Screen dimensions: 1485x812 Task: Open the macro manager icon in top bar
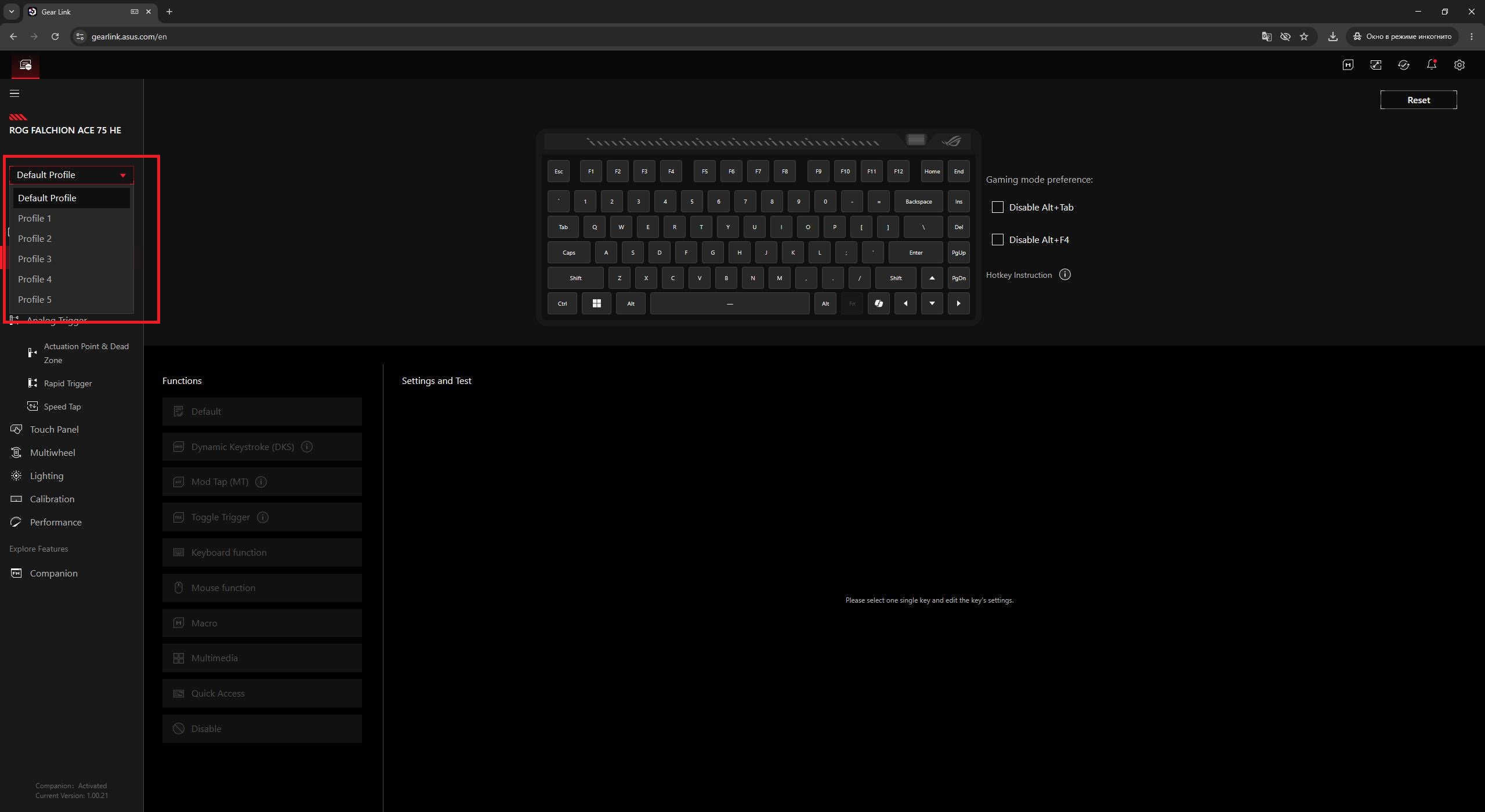tap(1348, 65)
